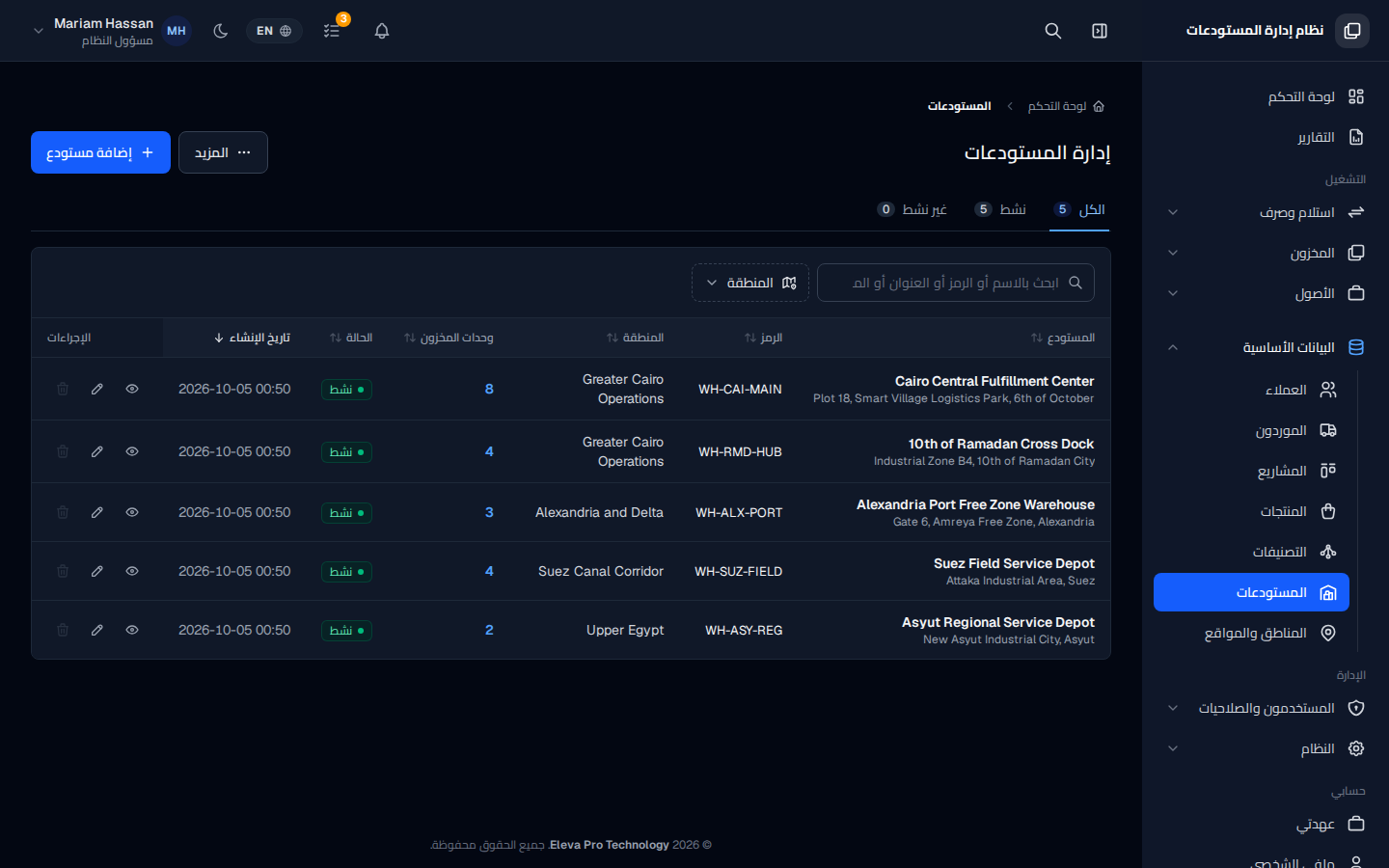The image size is (1389, 868).
Task: Open the Mariam Hassan user menu
Action: click(108, 31)
